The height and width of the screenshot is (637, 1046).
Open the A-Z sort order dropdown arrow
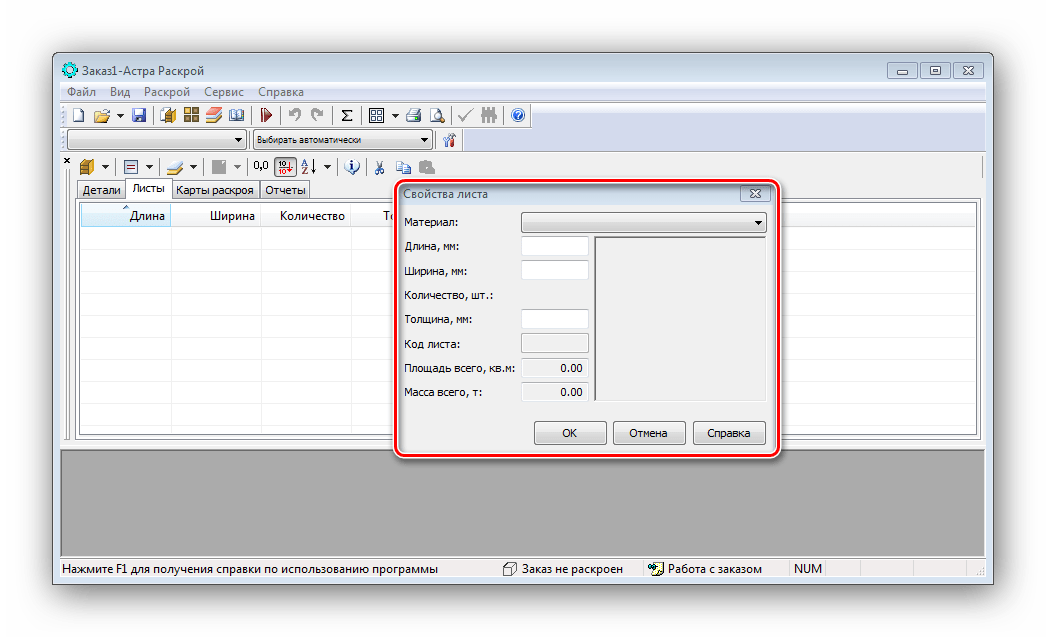328,167
